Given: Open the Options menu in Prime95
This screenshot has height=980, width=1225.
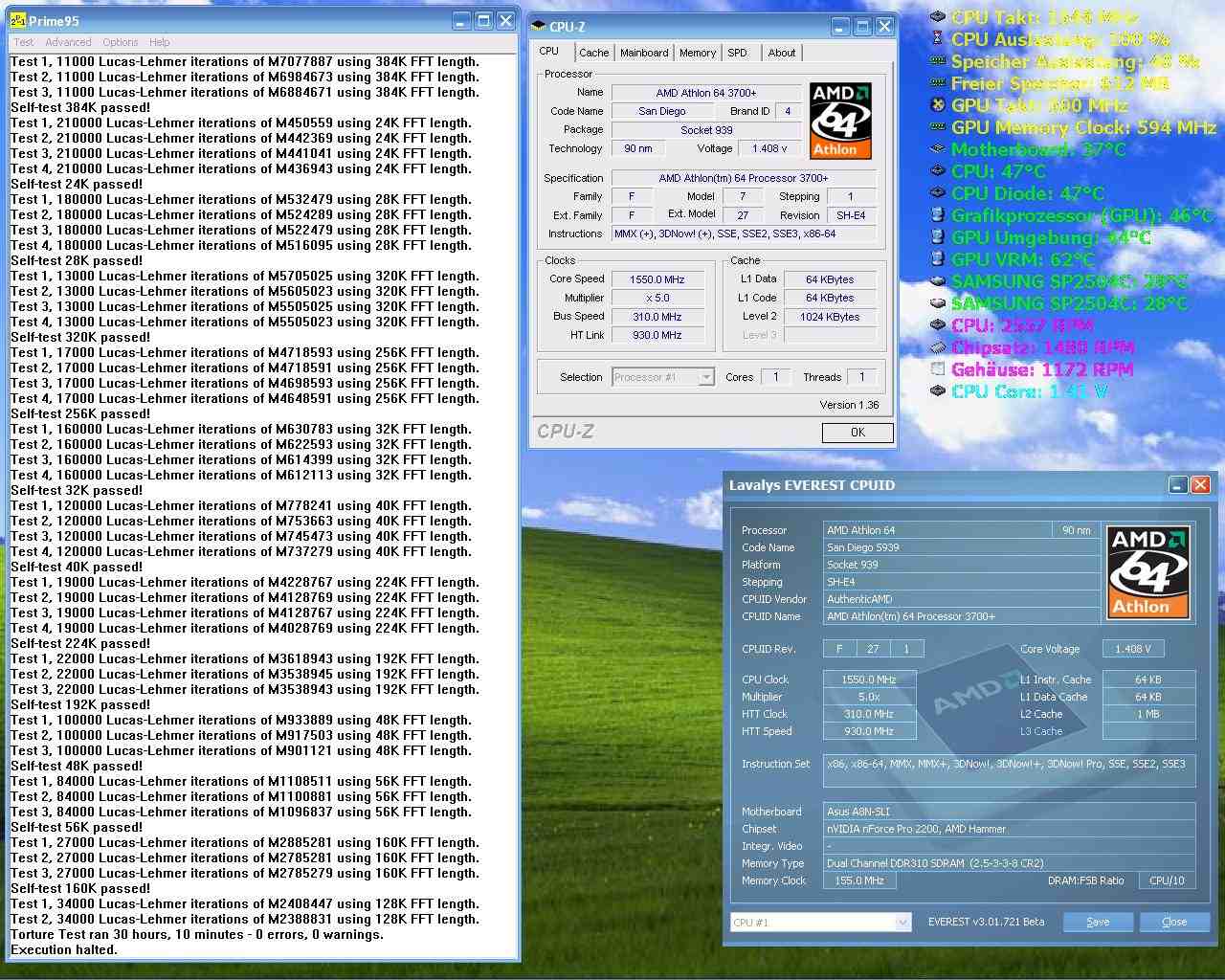Looking at the screenshot, I should [x=121, y=42].
